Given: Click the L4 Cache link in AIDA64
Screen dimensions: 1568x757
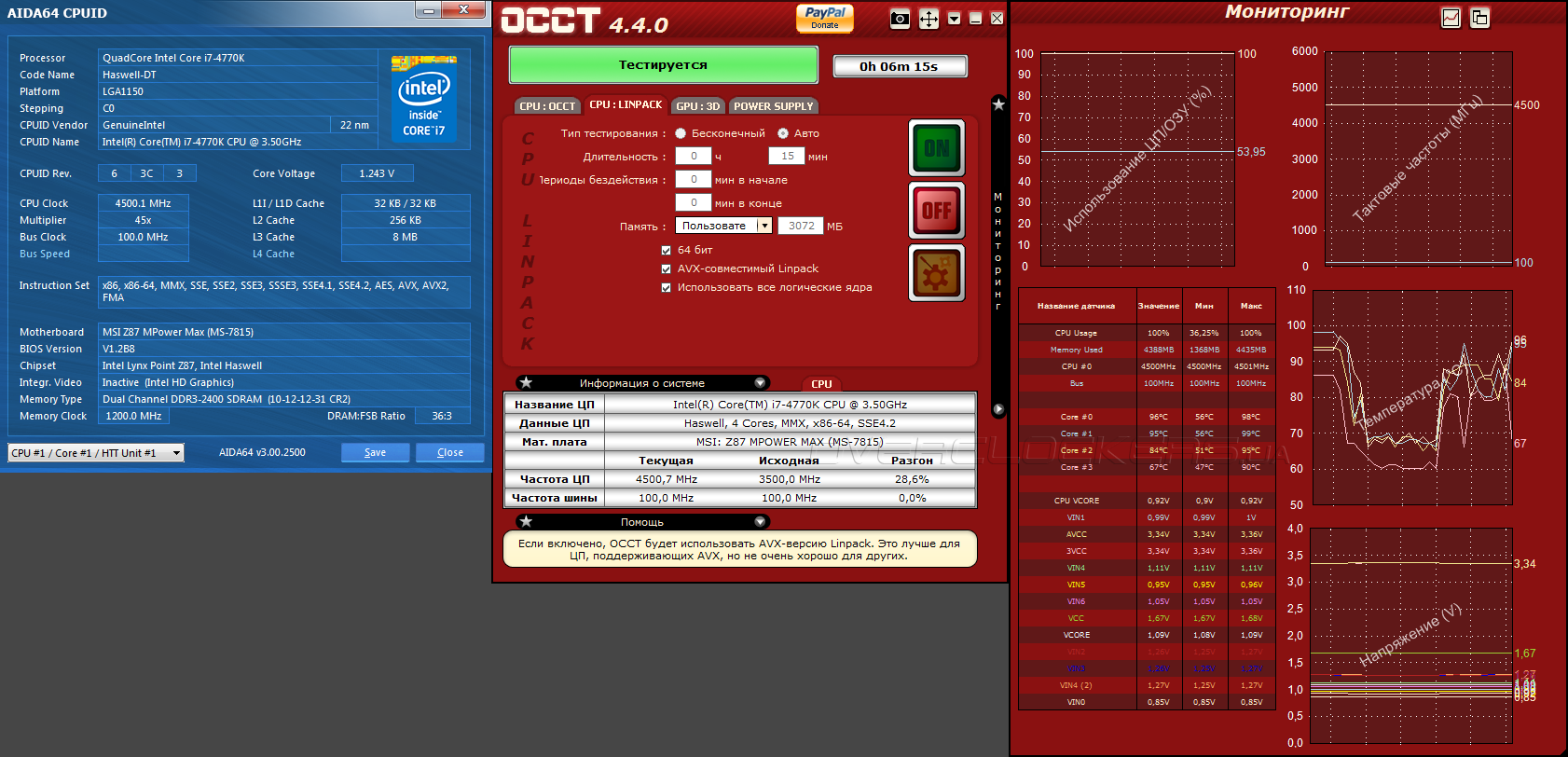Looking at the screenshot, I should tap(273, 254).
